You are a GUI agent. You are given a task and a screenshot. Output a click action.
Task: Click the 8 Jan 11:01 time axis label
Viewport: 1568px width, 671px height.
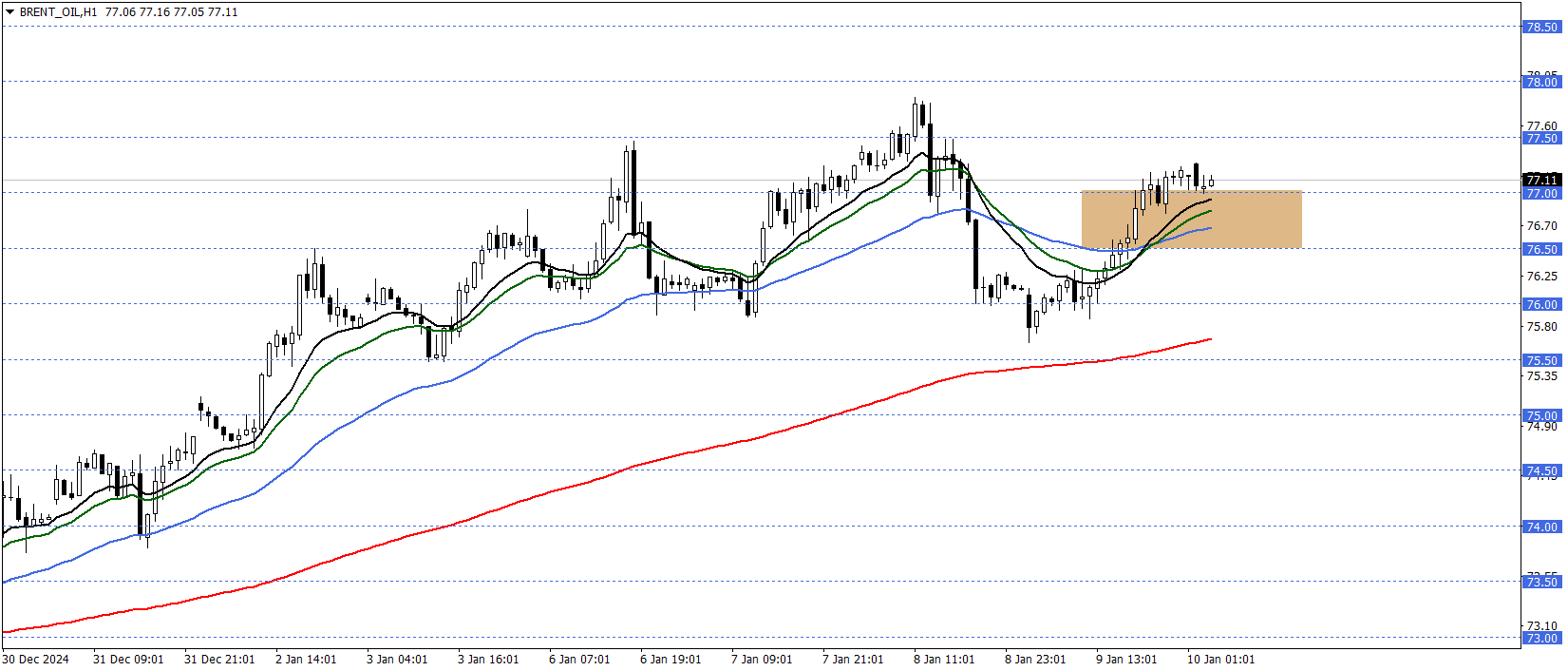(944, 659)
